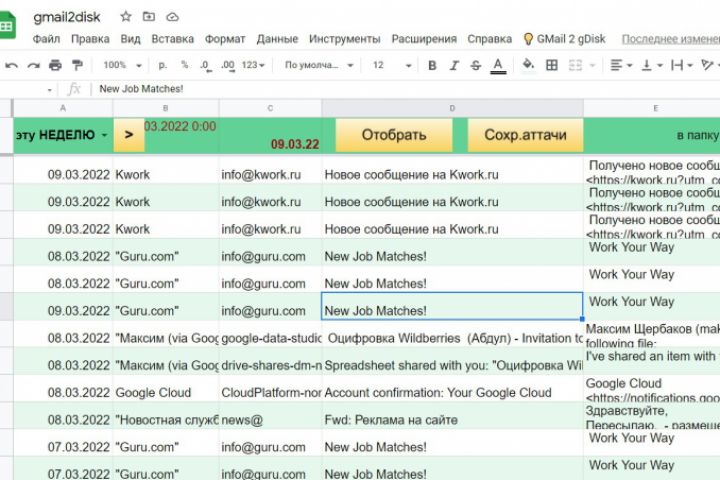Viewport: 720px width, 480px height.
Task: Open the fill color picker
Action: pos(528,65)
